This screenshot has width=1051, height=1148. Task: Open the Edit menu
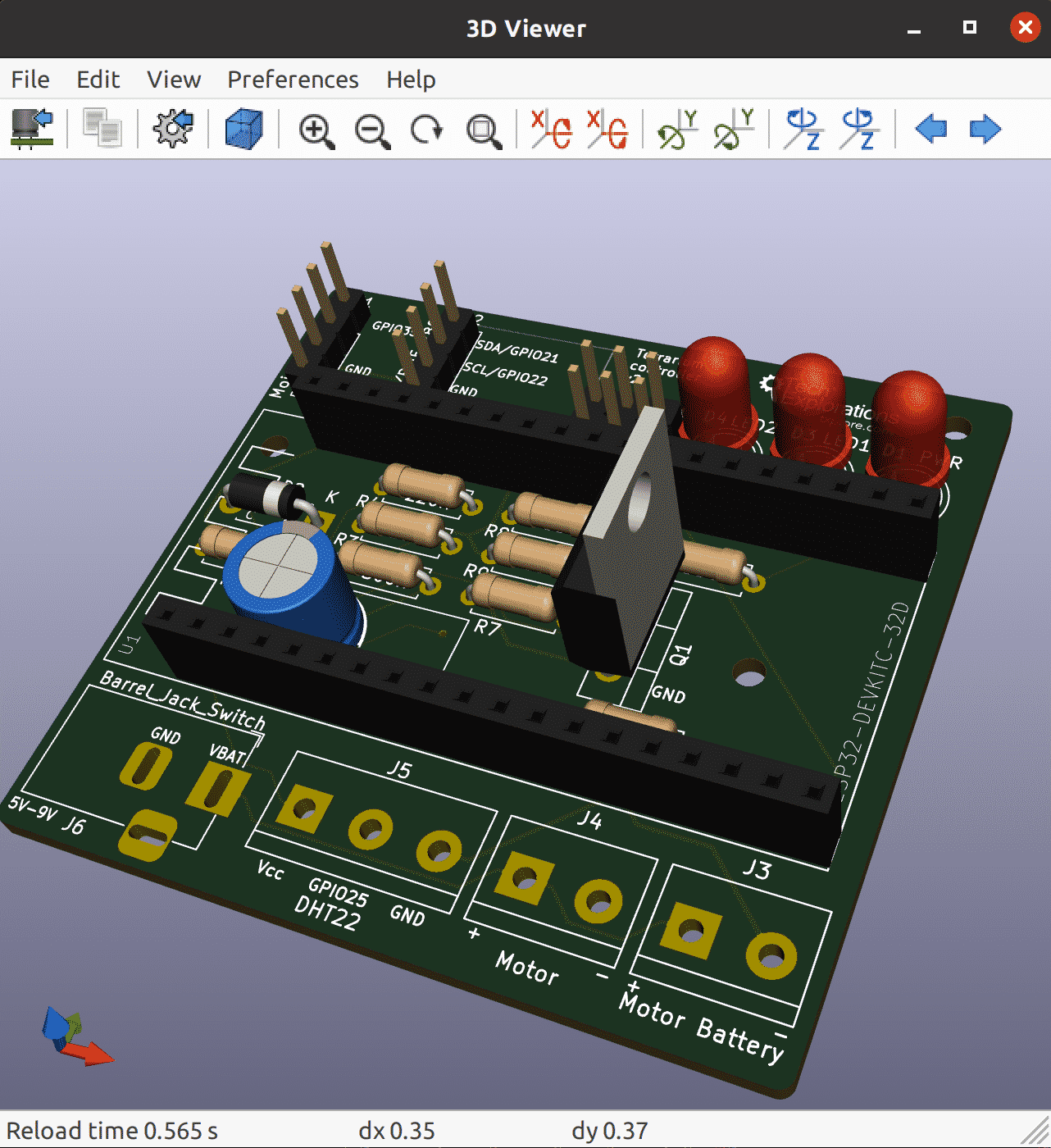click(x=98, y=79)
